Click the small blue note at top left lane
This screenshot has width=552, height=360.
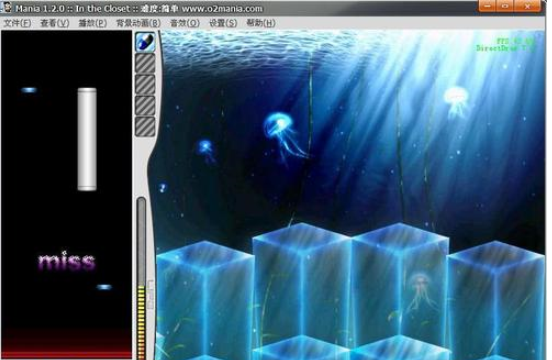click(29, 90)
